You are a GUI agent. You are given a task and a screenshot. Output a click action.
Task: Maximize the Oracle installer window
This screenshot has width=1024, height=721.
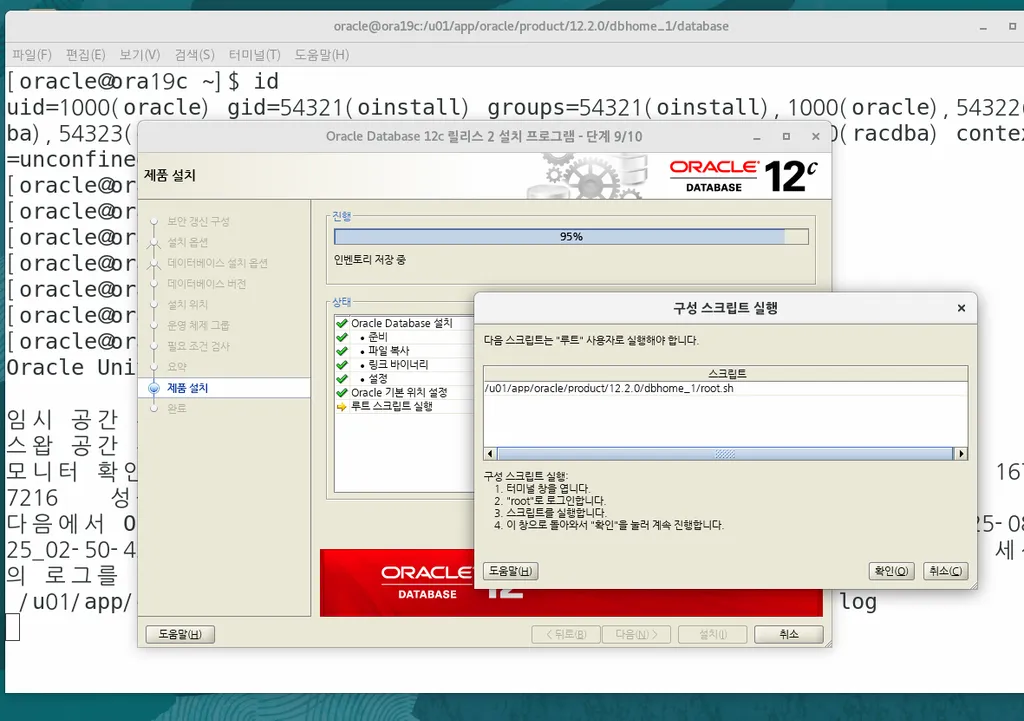click(786, 136)
